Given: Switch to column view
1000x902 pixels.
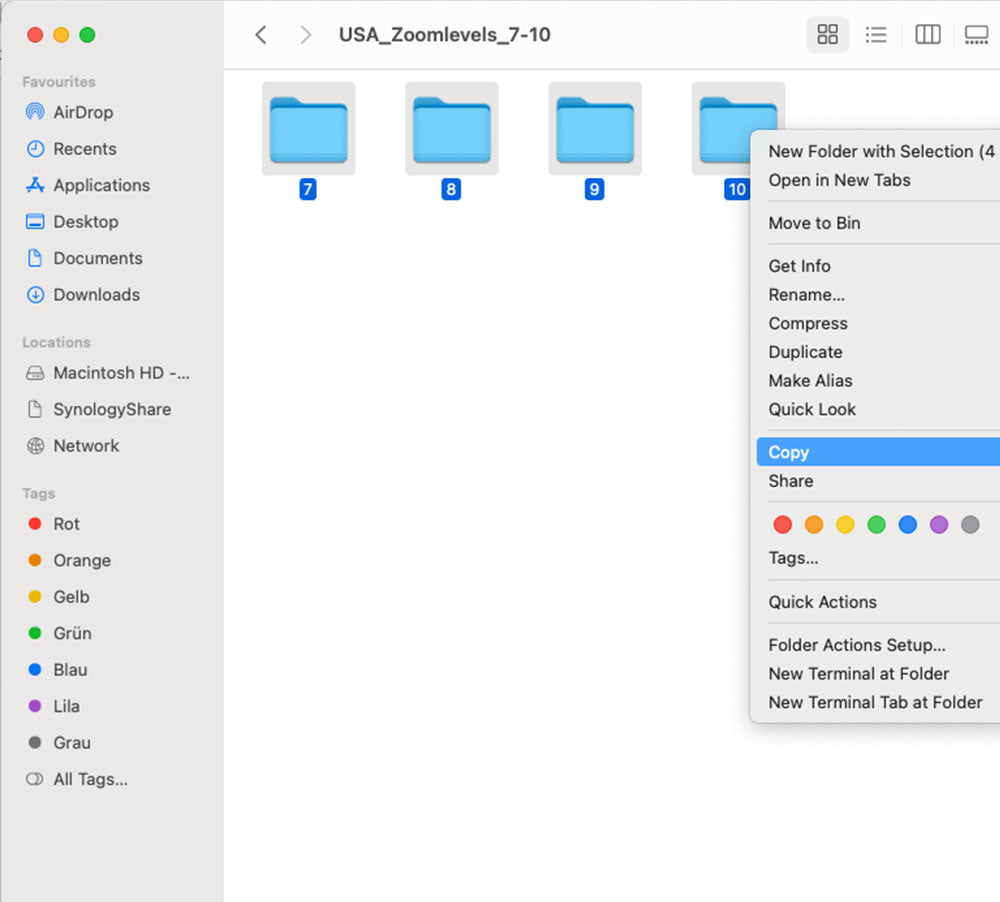Looking at the screenshot, I should [x=928, y=35].
